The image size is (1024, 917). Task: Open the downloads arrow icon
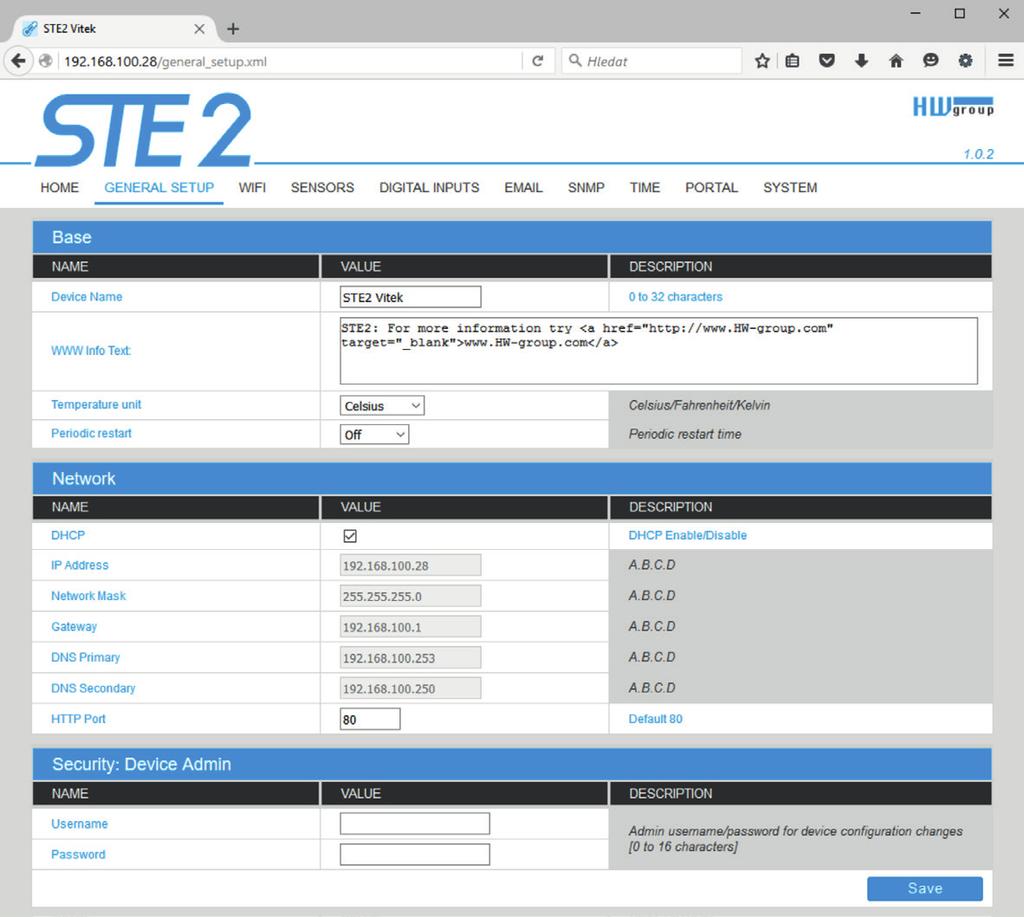[861, 61]
